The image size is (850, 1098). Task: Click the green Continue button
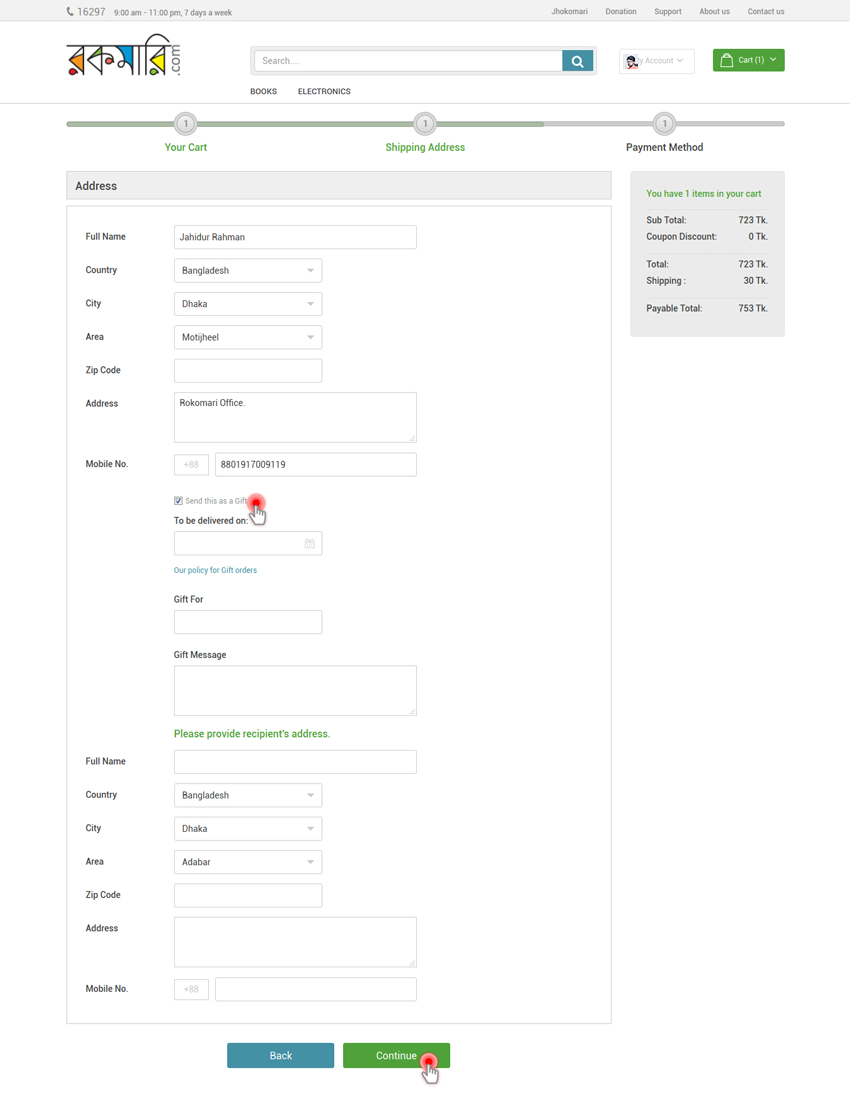tap(396, 1056)
